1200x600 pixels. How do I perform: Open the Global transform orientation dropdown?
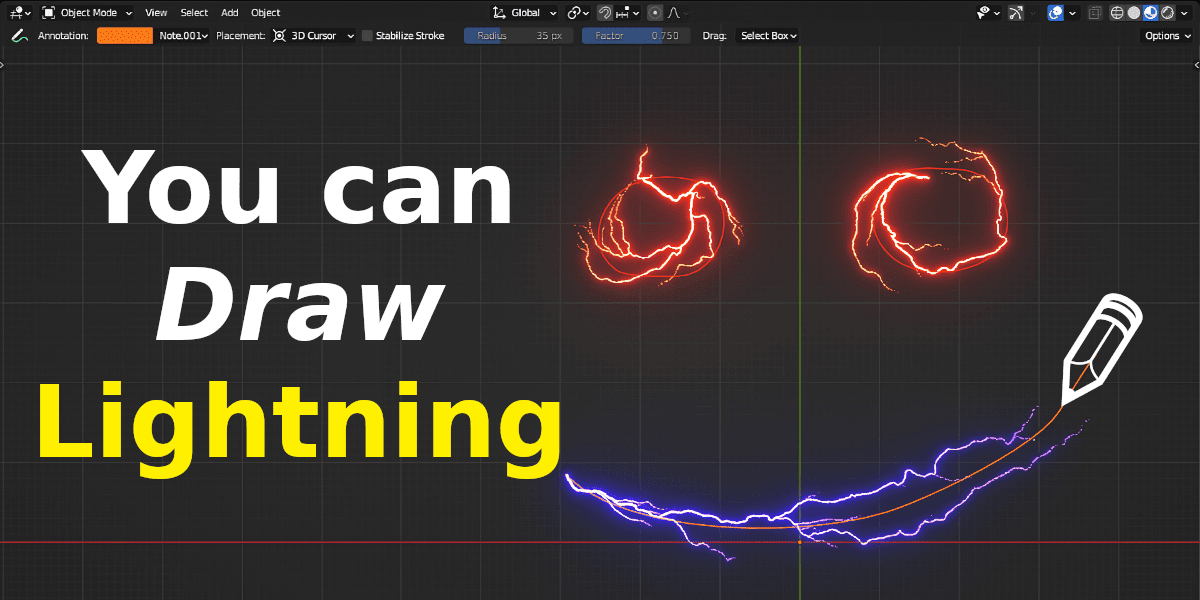[x=526, y=13]
